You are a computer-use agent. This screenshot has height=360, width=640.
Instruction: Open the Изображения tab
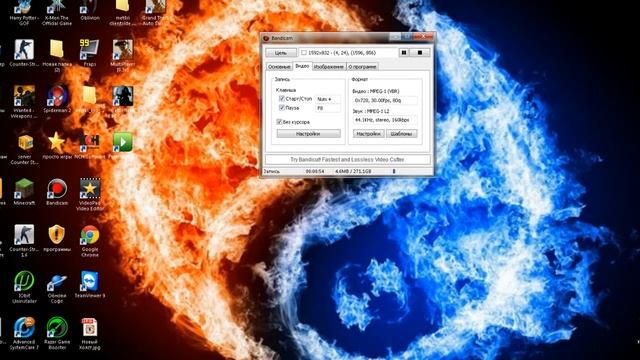coord(329,67)
